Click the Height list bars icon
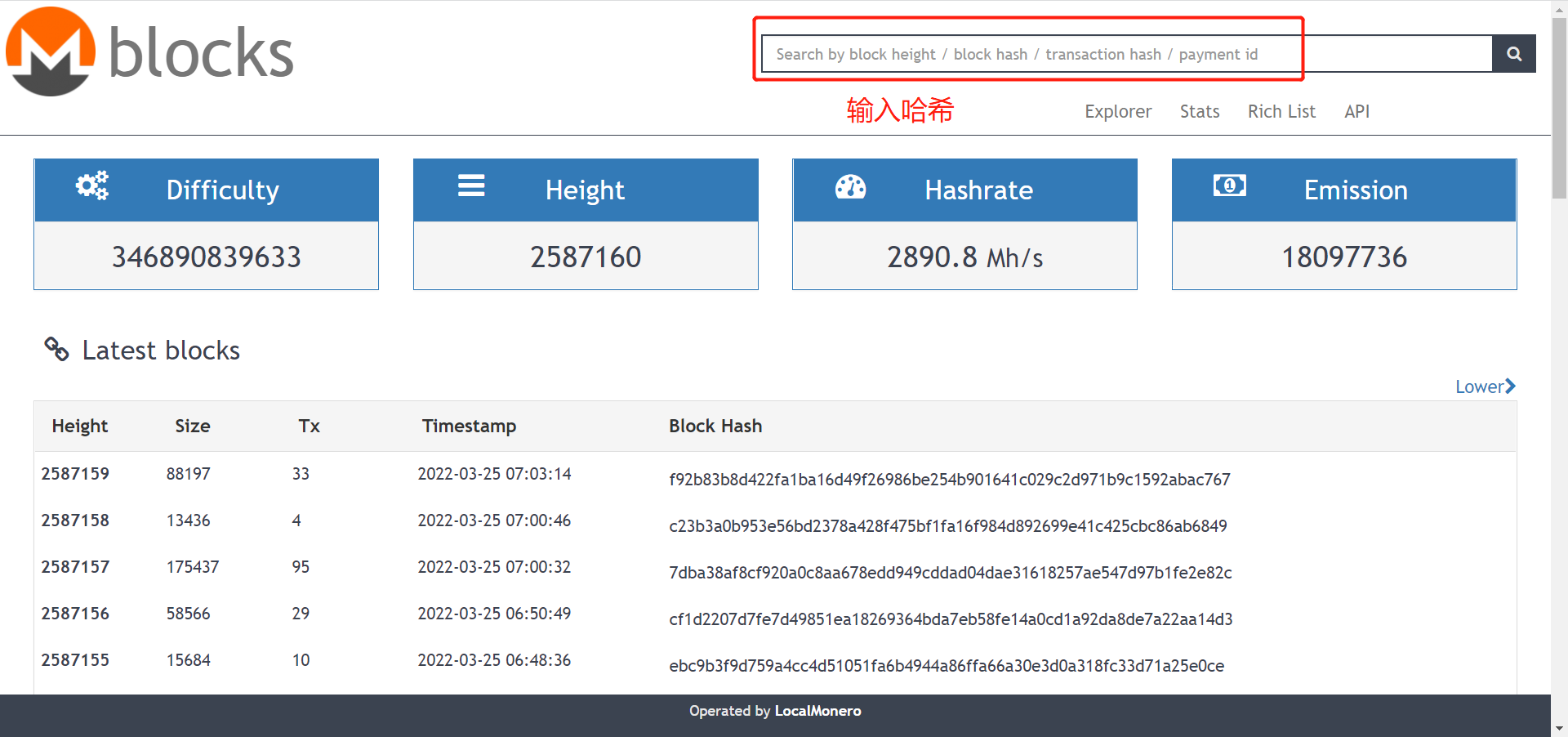This screenshot has width=1568, height=737. (x=471, y=185)
